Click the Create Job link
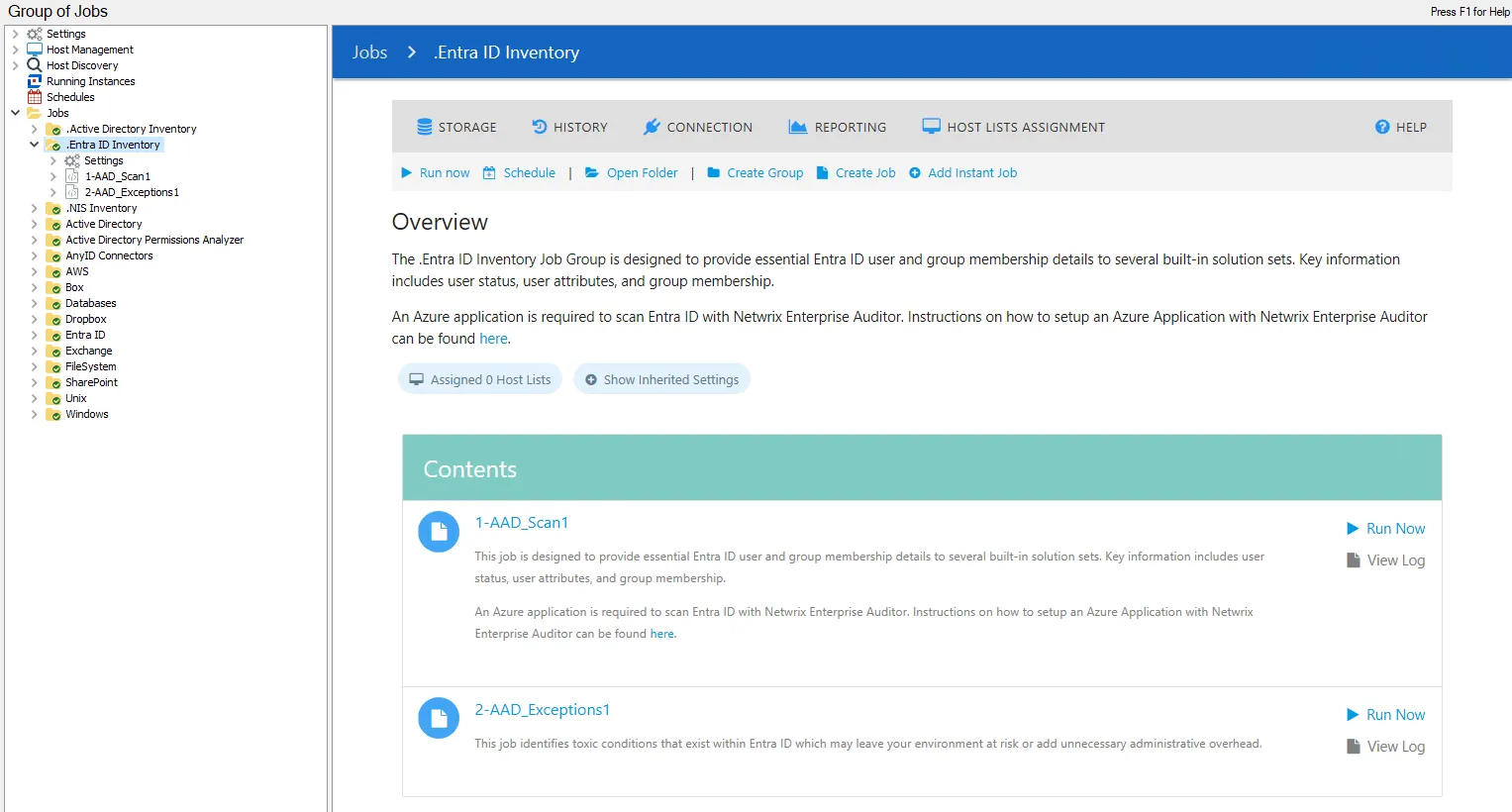 pos(865,172)
